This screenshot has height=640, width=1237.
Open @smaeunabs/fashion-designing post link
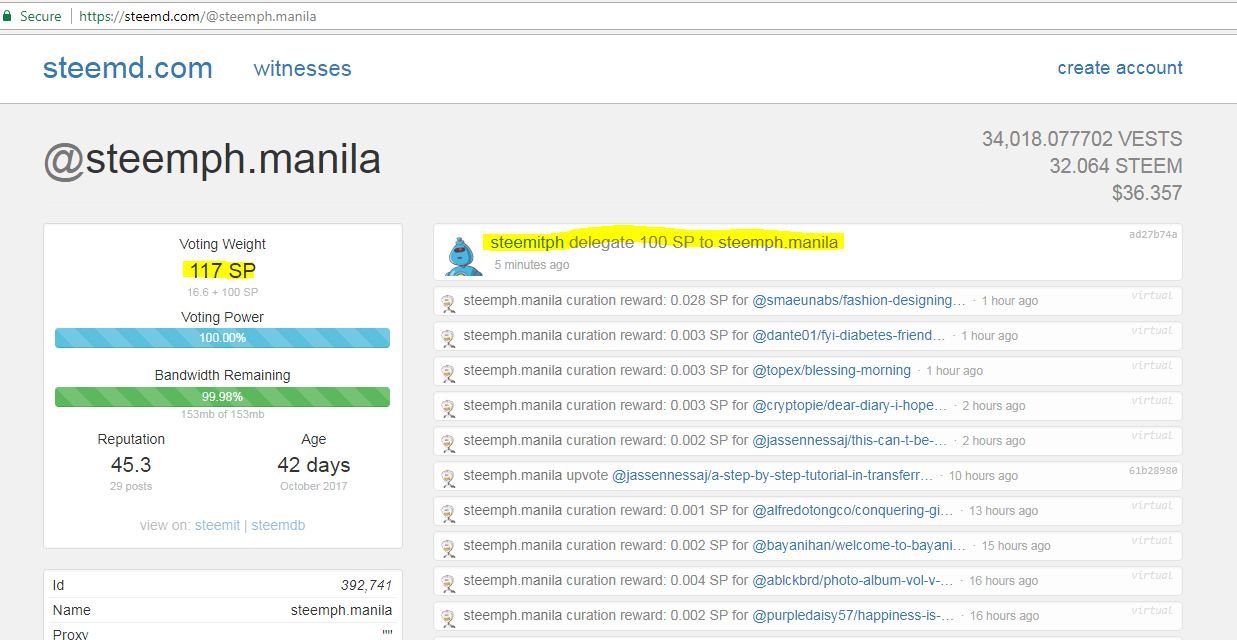[859, 300]
